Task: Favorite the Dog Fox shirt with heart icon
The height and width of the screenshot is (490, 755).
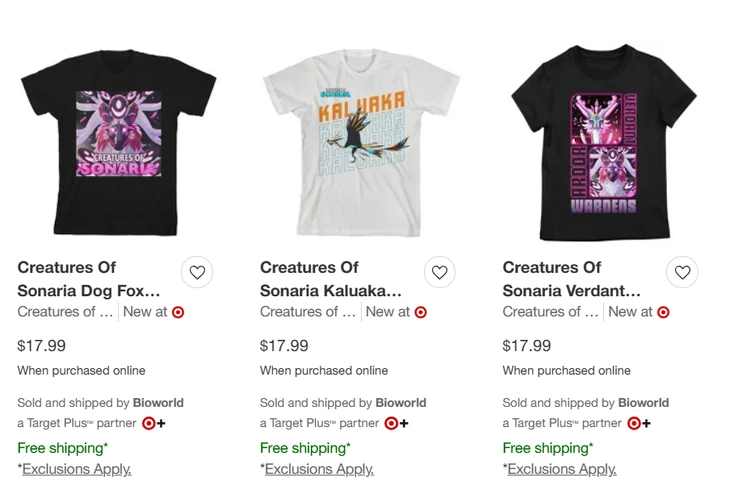Action: click(197, 272)
